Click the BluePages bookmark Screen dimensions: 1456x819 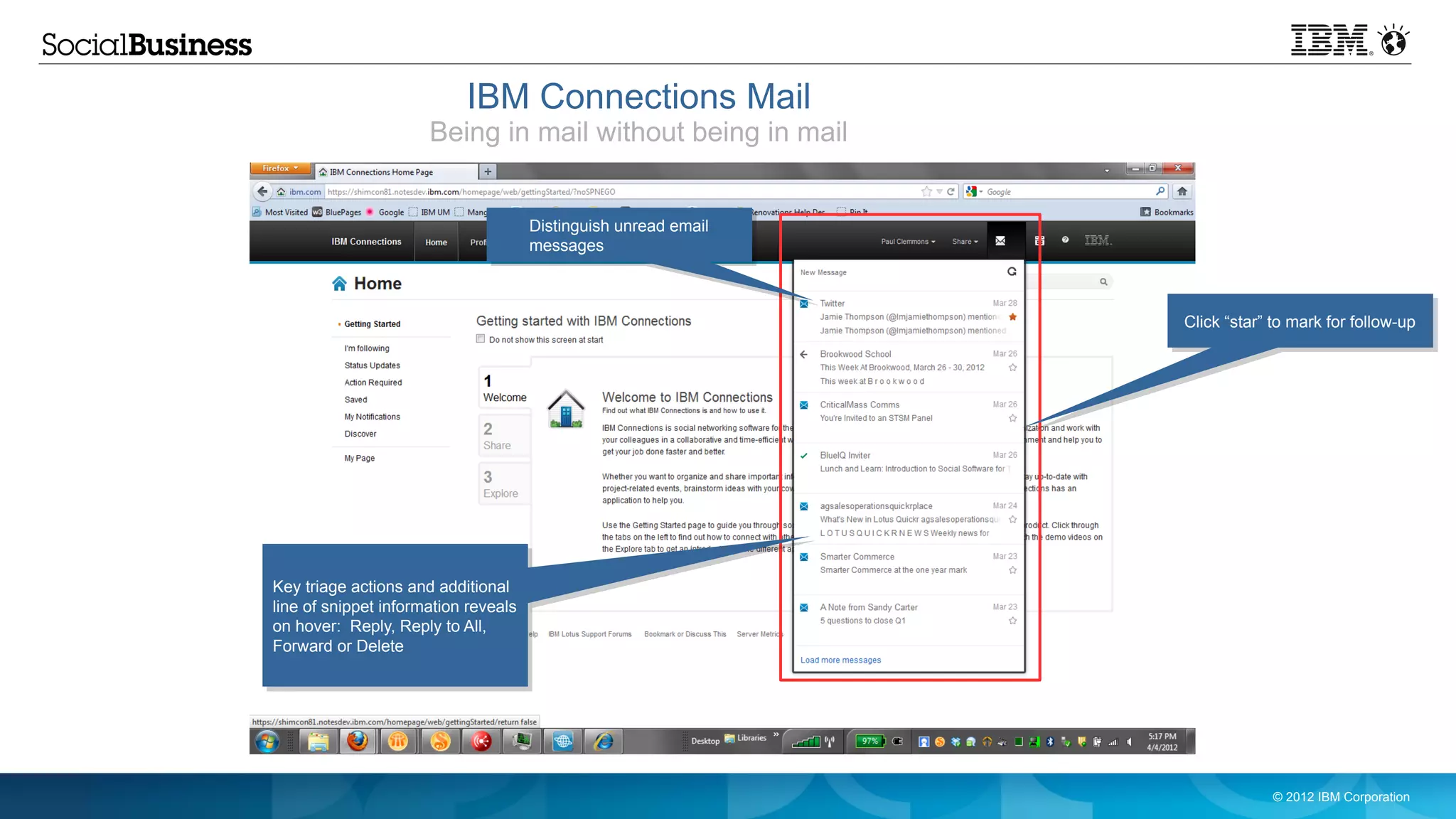pyautogui.click(x=337, y=212)
